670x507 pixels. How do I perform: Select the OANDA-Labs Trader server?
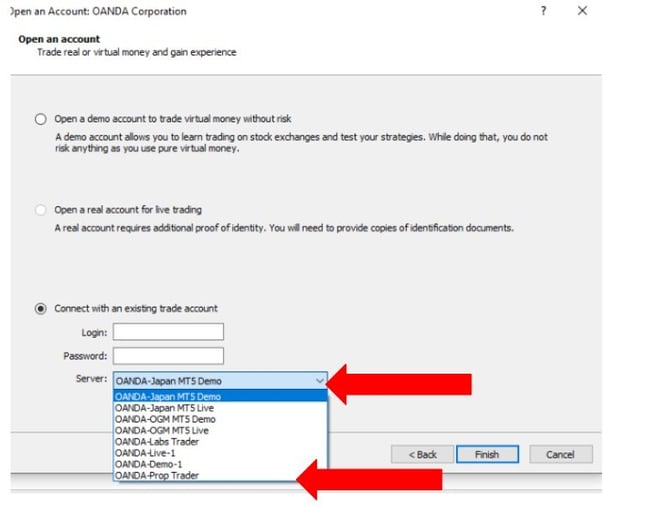pos(220,441)
